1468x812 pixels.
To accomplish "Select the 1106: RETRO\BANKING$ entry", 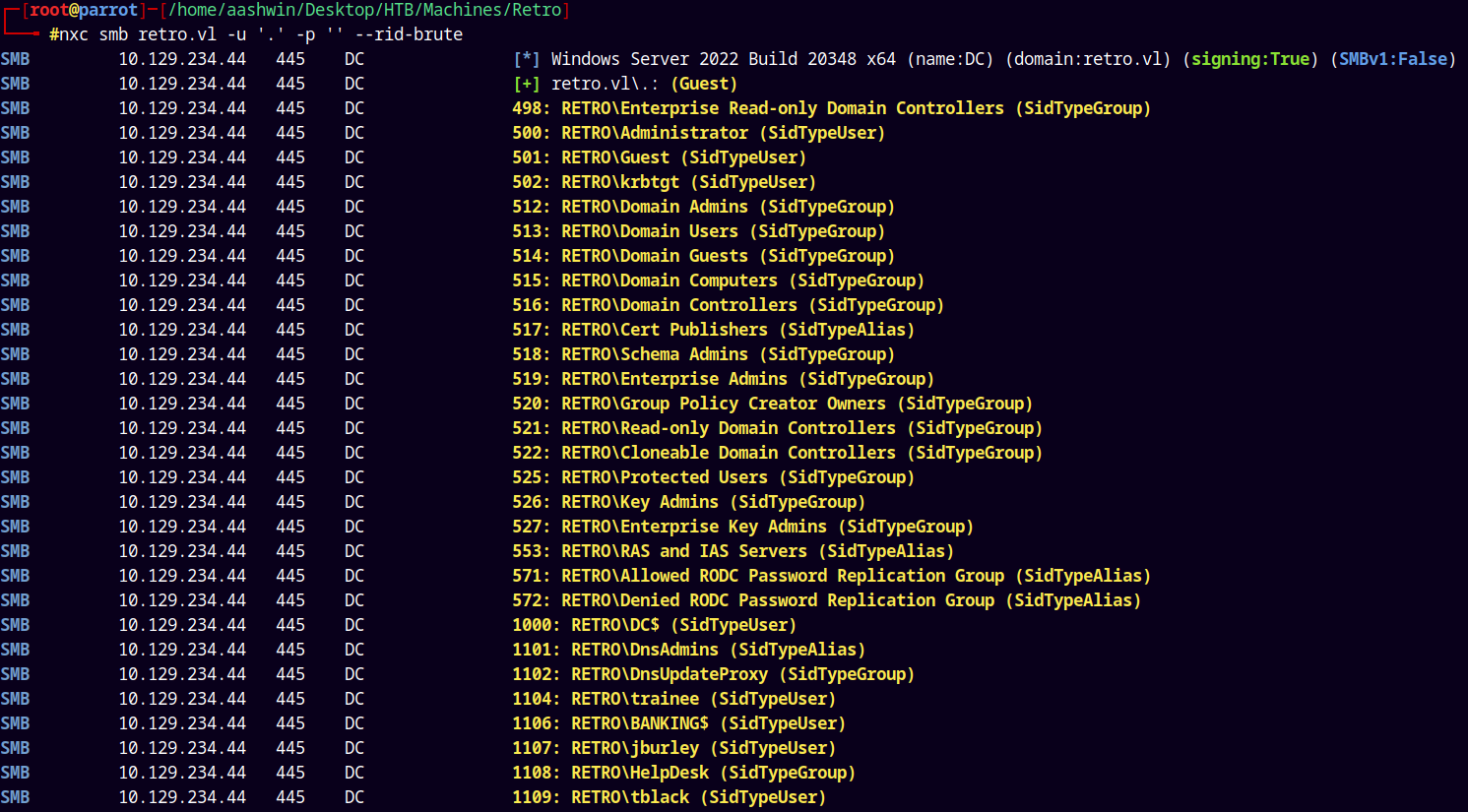I will [x=678, y=723].
